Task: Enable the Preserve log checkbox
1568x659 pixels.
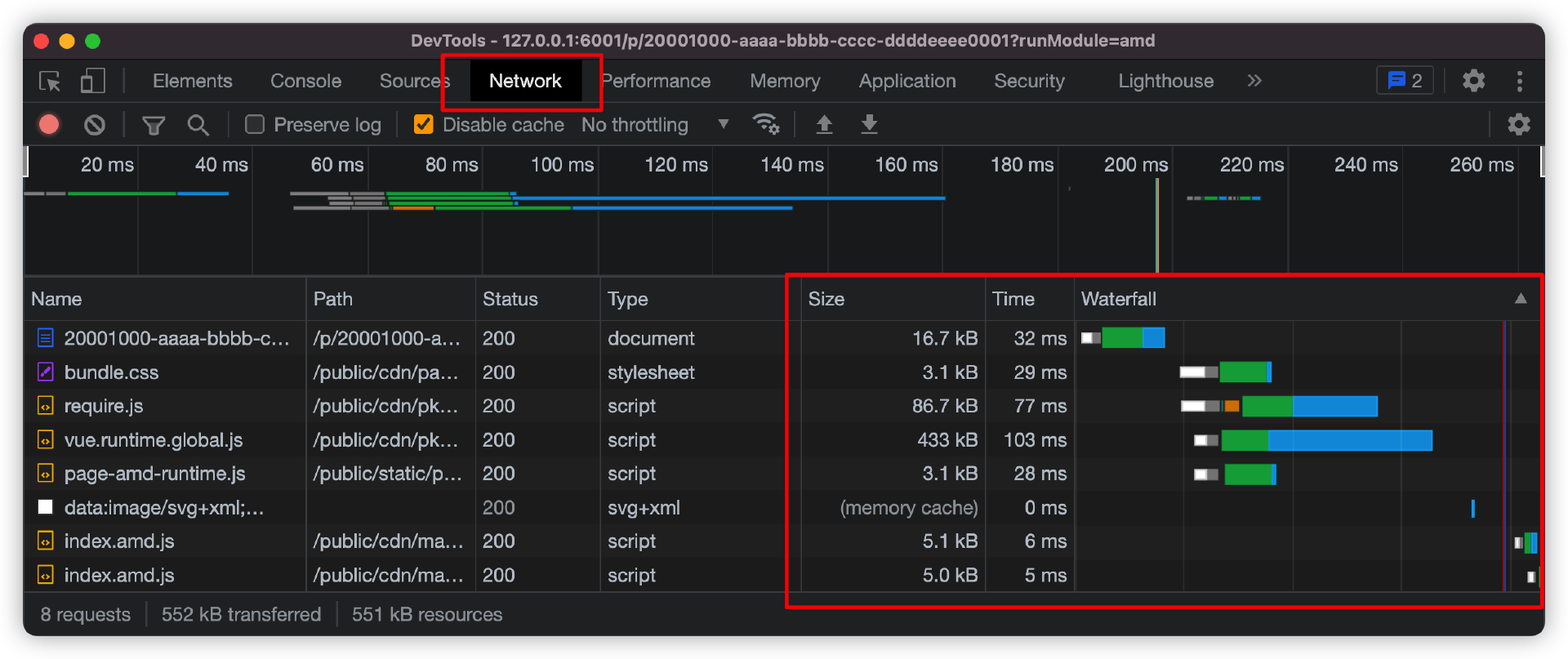Action: 255,124
